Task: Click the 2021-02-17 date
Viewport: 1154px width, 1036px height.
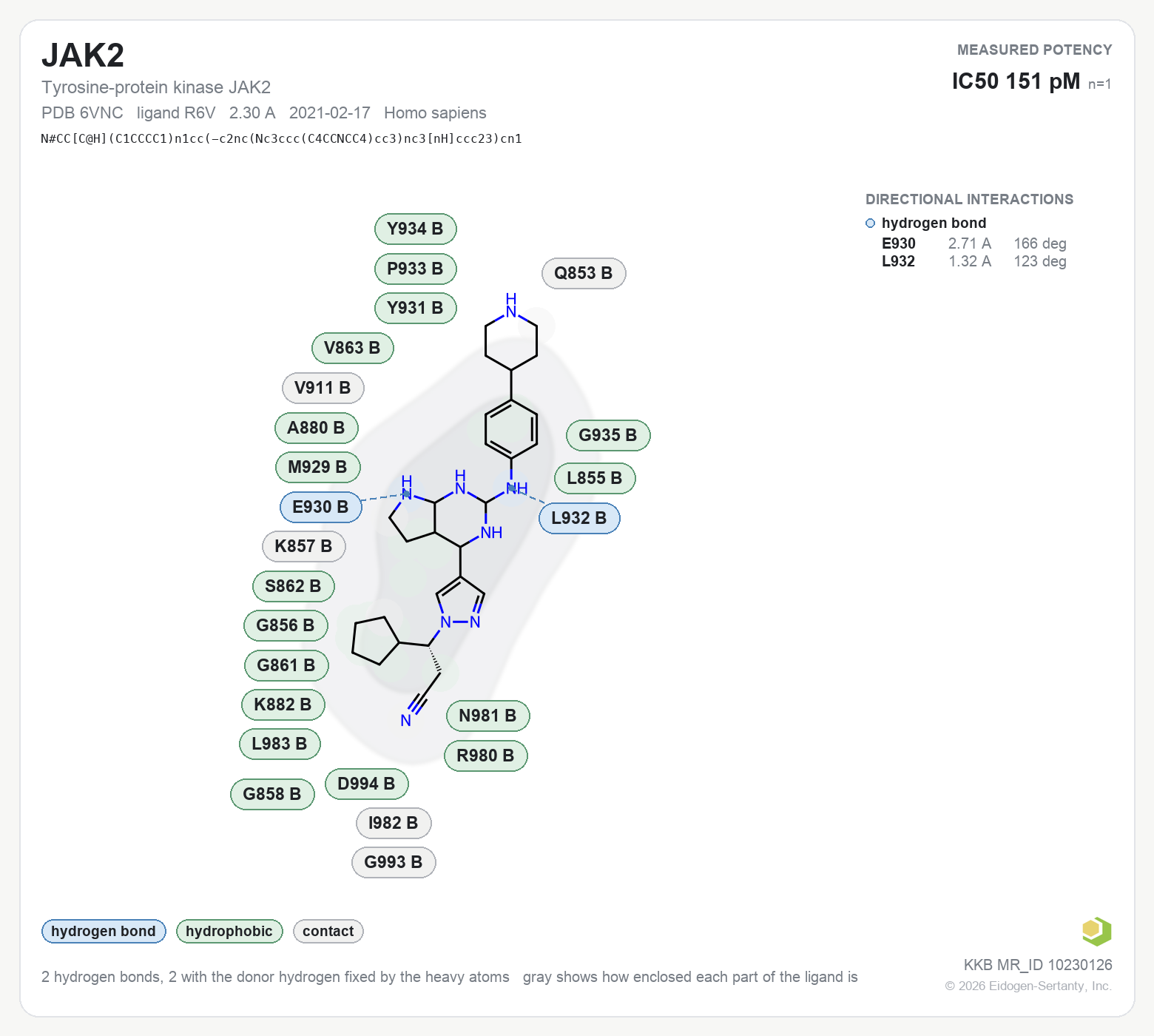Action: 330,112
